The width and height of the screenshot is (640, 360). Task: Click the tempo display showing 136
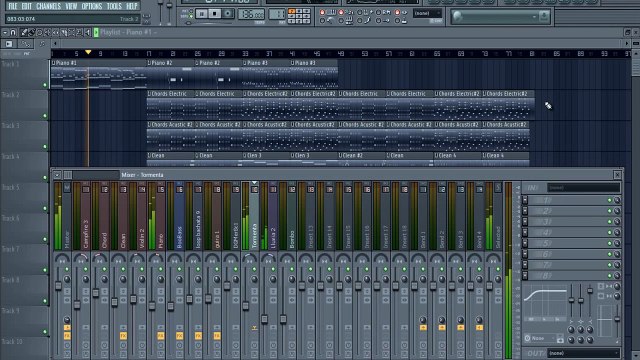(x=251, y=14)
